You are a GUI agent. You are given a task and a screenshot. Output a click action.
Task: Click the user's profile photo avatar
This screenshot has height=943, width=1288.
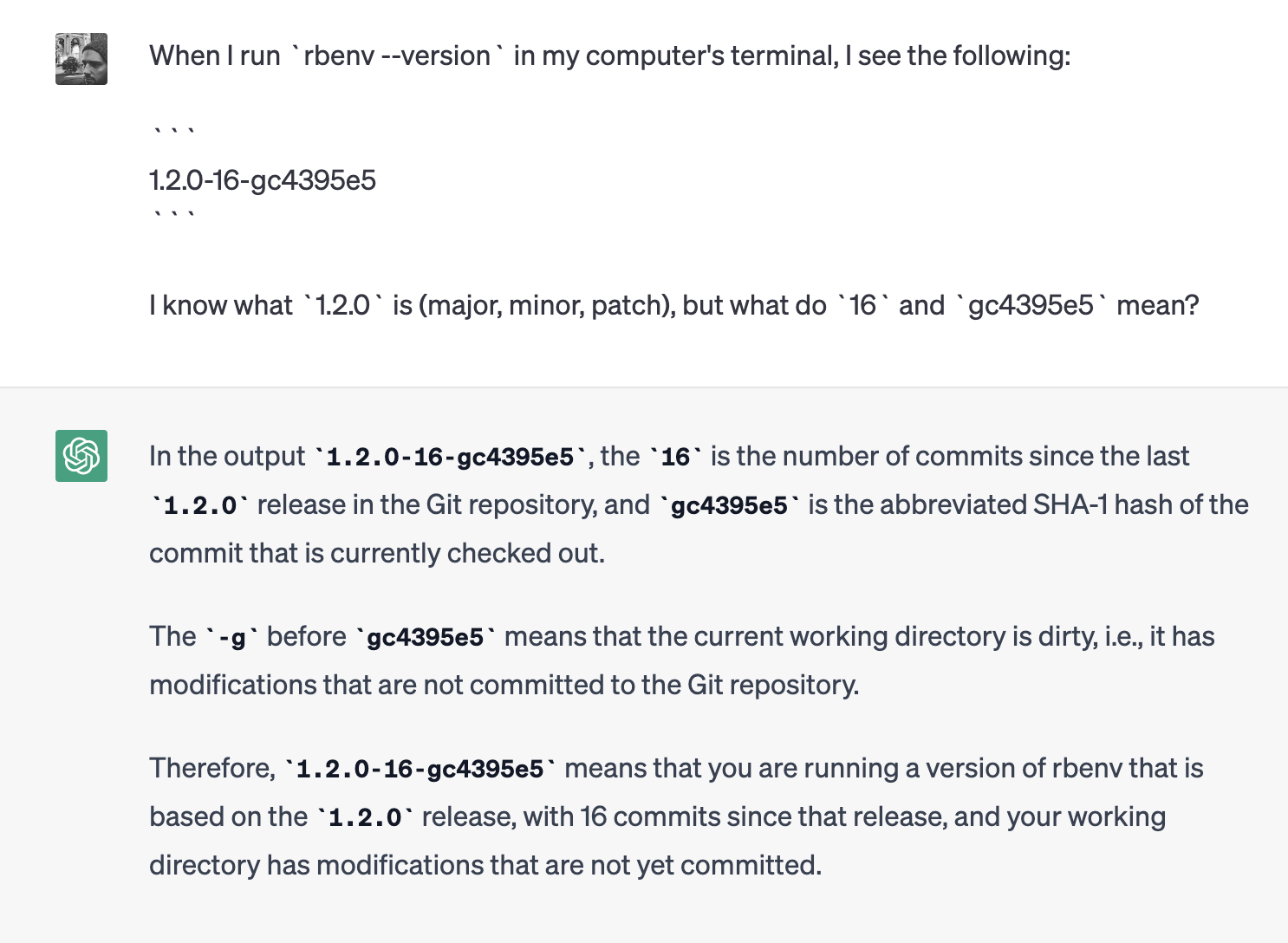point(81,59)
